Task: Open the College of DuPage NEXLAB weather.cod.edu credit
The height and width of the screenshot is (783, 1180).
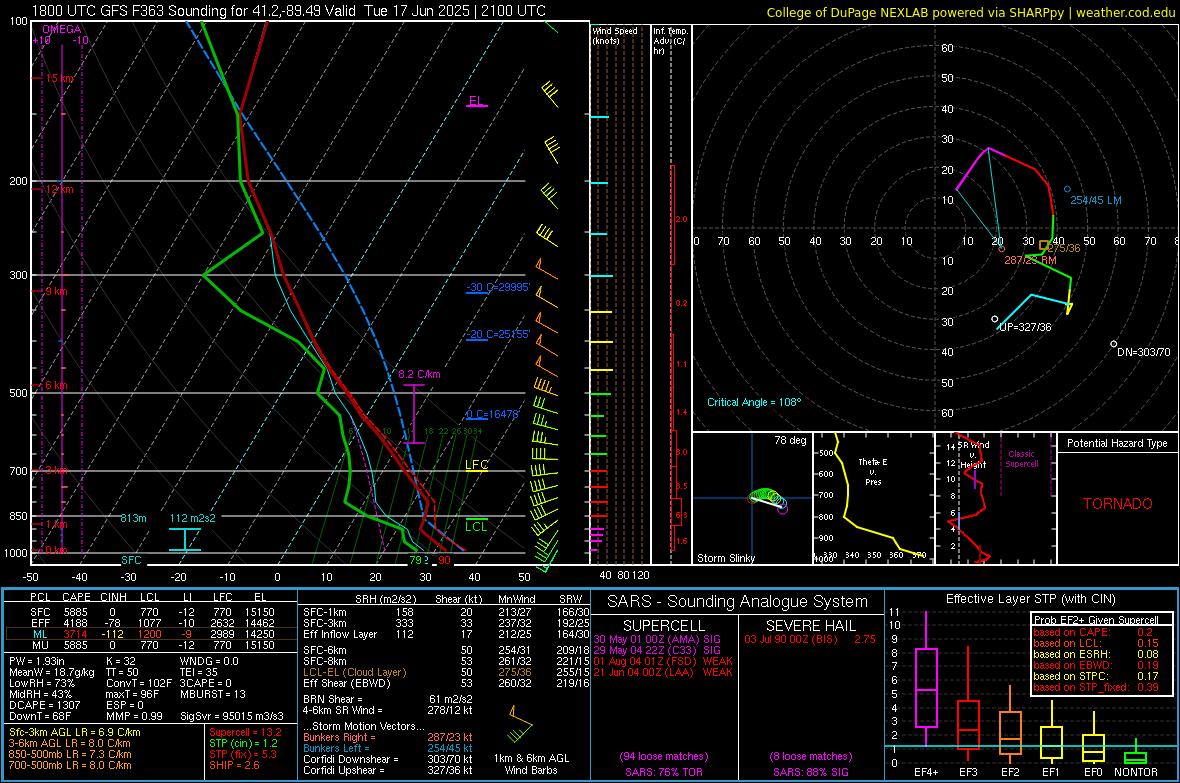Action: click(970, 12)
